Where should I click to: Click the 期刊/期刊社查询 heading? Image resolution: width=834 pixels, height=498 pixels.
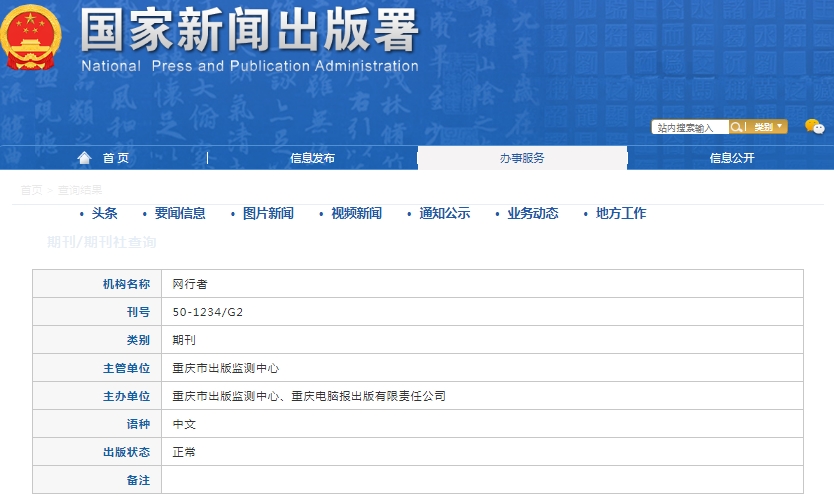[x=102, y=242]
